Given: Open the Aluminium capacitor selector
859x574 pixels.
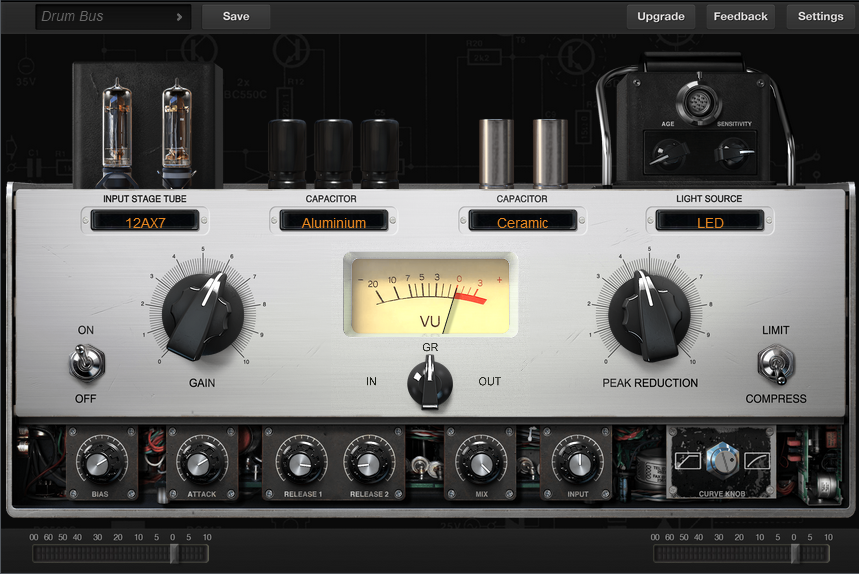Looking at the screenshot, I should pos(334,222).
